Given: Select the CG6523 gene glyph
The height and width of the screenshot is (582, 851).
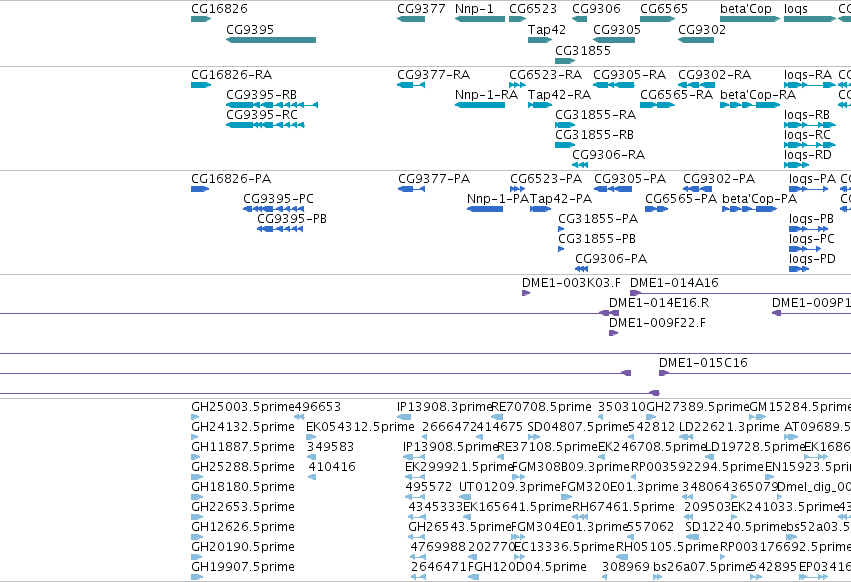Looking at the screenshot, I should click(517, 19).
